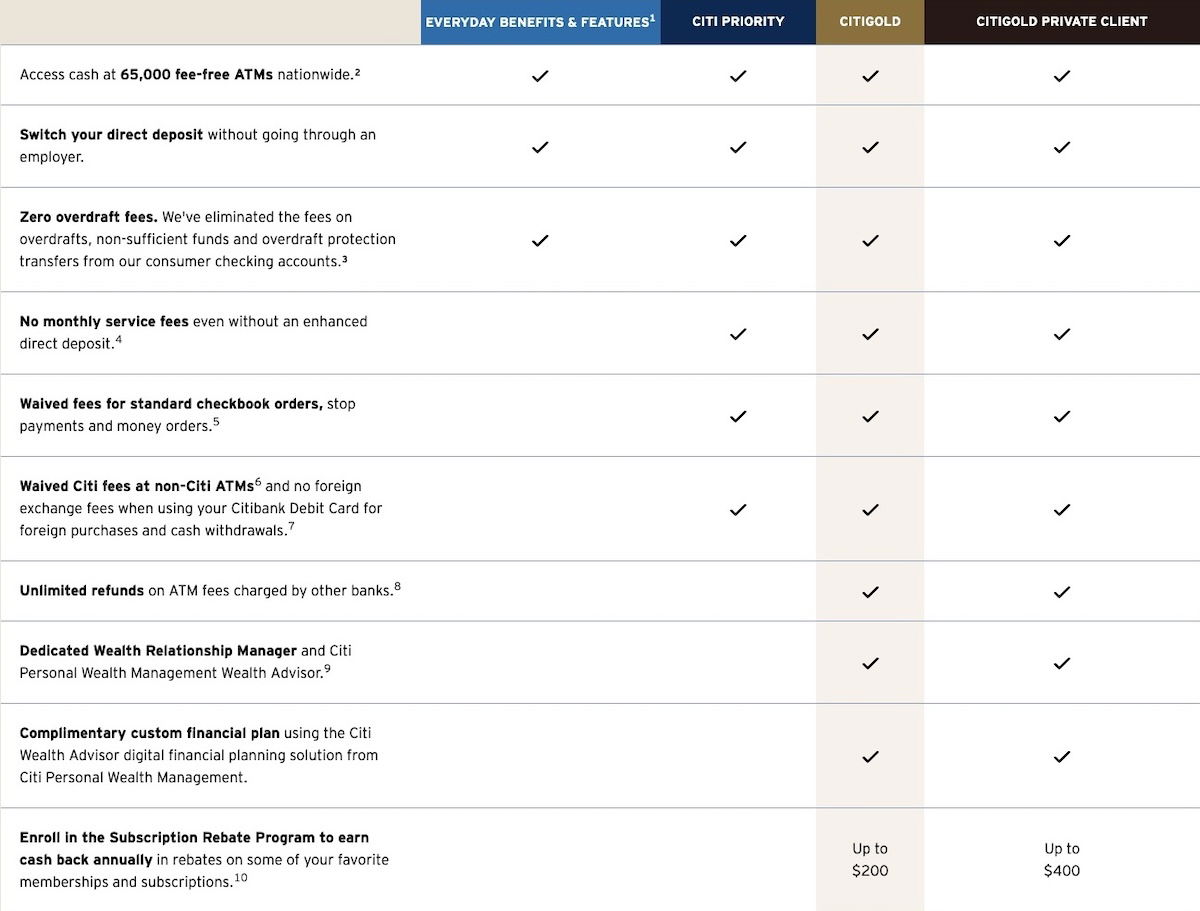Click 'Waived fees for standard checkbook orders' text
1200x911 pixels.
[x=171, y=404]
